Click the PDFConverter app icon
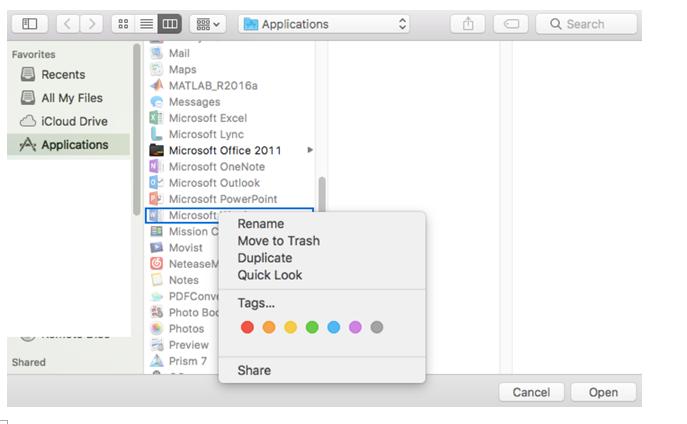The width and height of the screenshot is (687, 424). pos(156,296)
